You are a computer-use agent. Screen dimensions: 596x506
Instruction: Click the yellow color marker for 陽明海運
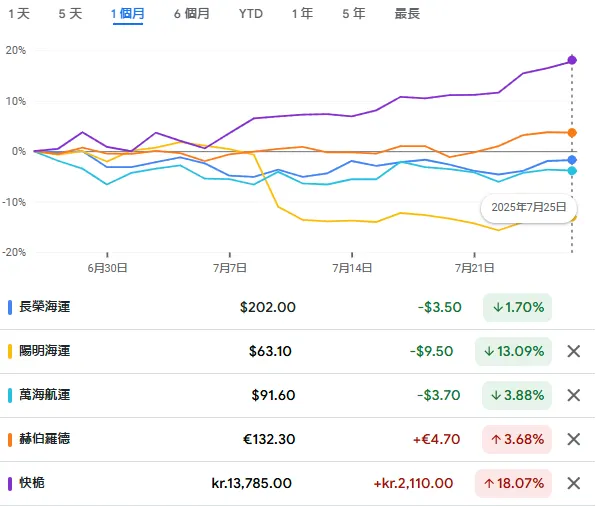click(x=10, y=351)
